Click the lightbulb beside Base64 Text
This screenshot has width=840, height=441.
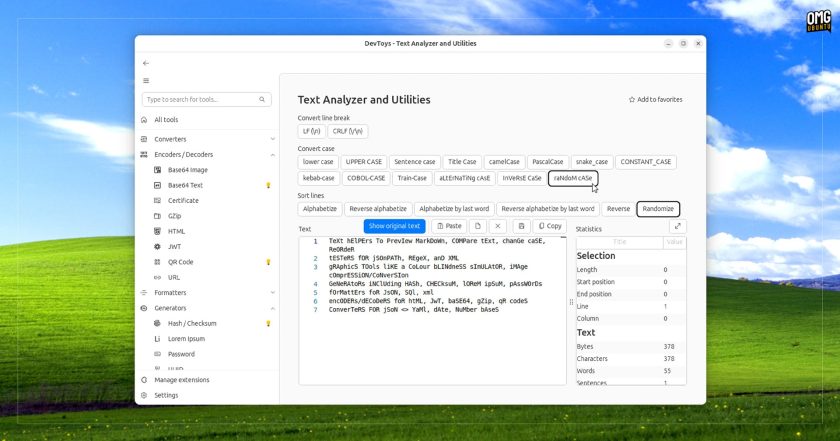pyautogui.click(x=268, y=185)
